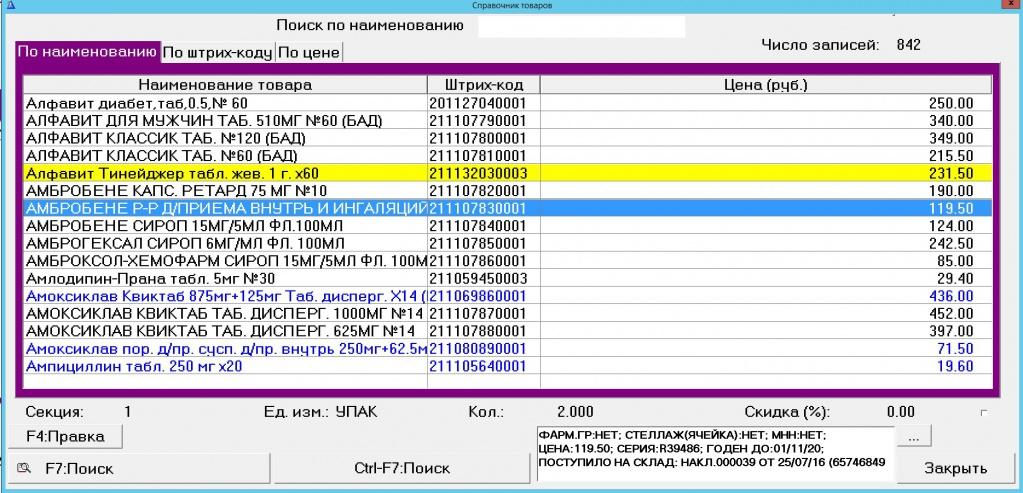Switch to the По штрих-коду tab
The image size is (1023, 493).
coord(217,53)
